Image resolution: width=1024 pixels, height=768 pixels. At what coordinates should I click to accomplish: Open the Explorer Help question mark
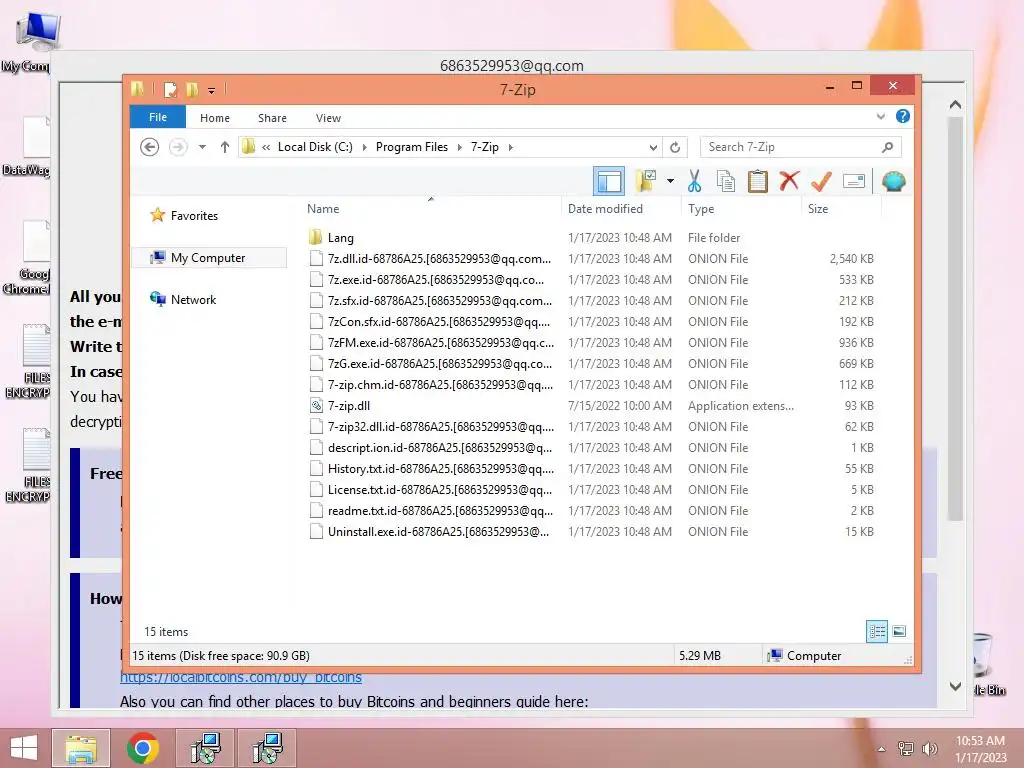(903, 116)
